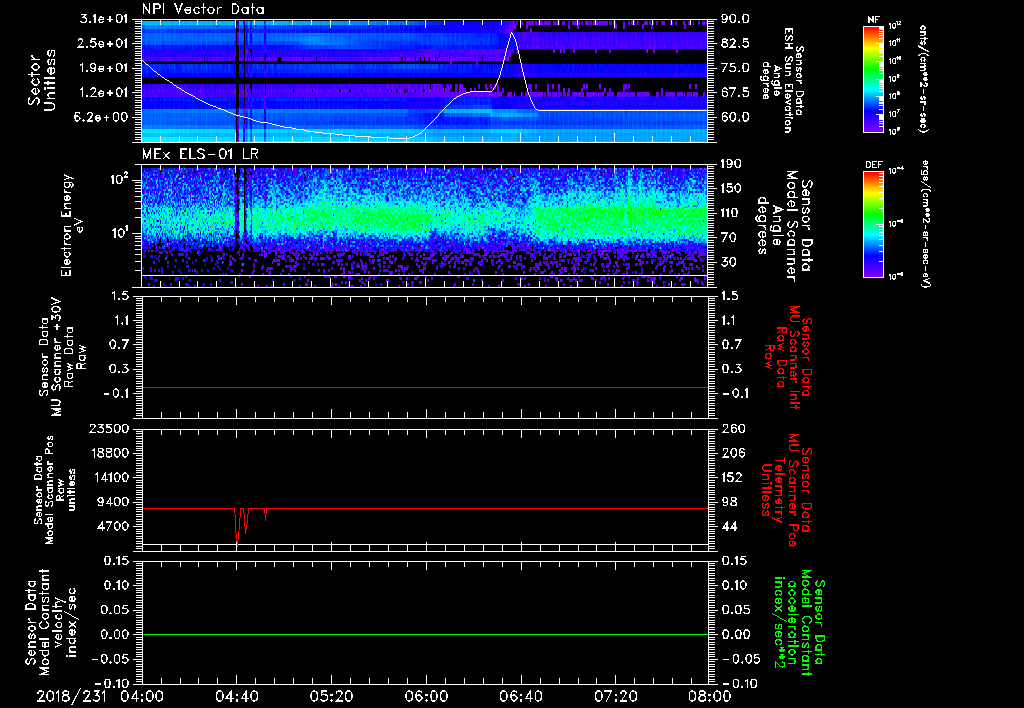
Task: Click the Sector Unitless axis label
Action: (x=40, y=80)
